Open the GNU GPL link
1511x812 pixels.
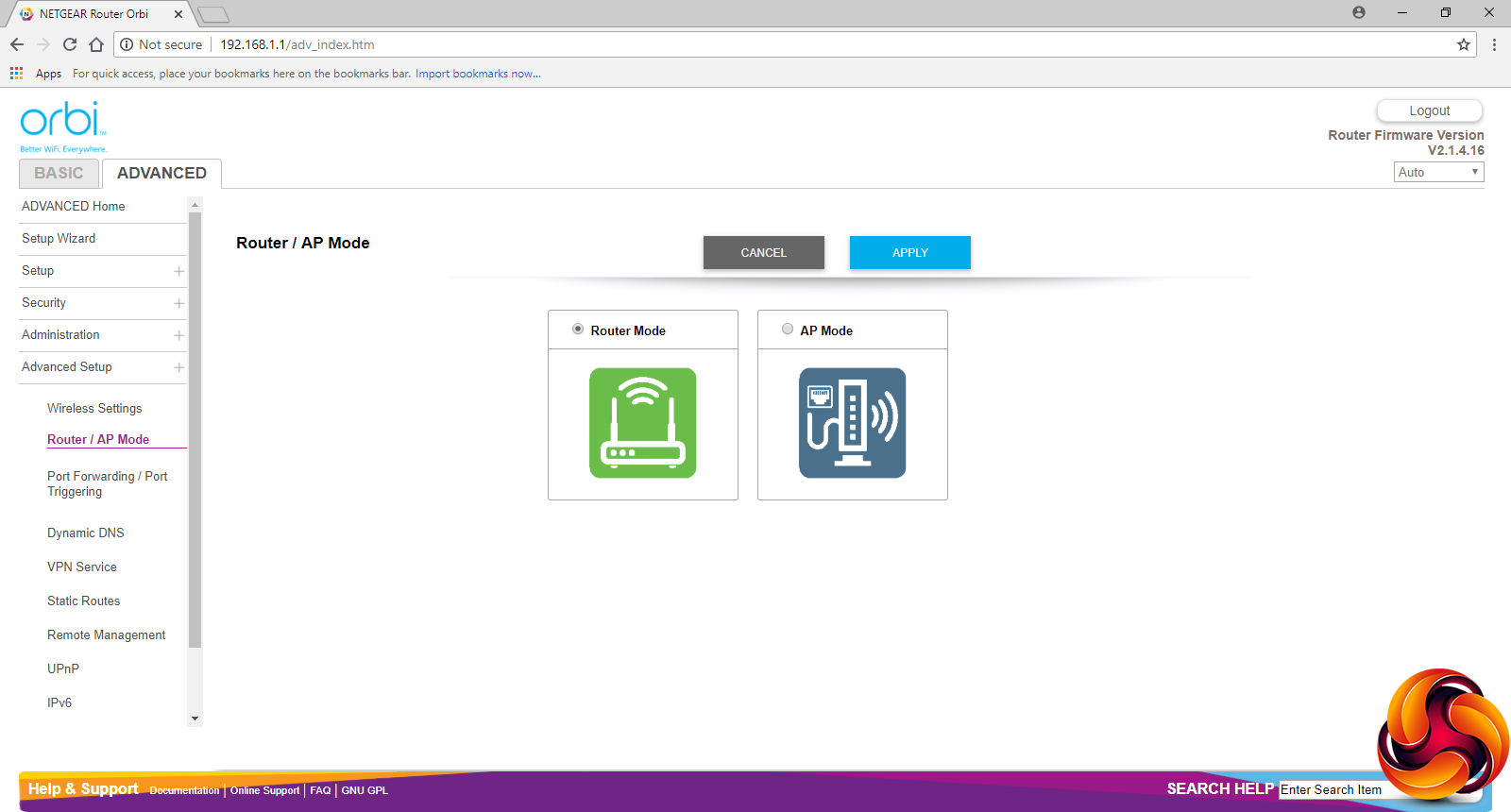coord(365,791)
